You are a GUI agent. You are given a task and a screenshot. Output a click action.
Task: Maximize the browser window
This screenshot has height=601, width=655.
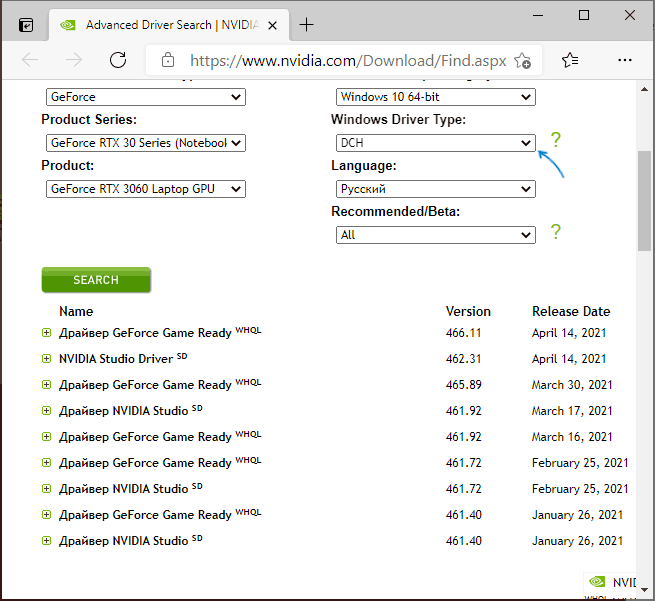click(584, 15)
